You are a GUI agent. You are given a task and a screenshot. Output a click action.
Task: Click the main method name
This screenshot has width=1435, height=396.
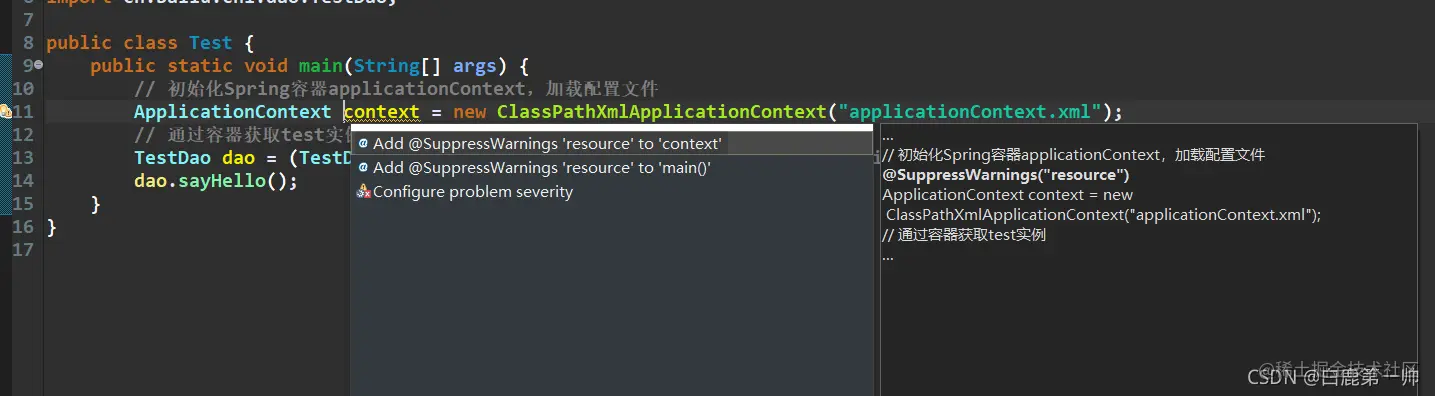(x=321, y=66)
